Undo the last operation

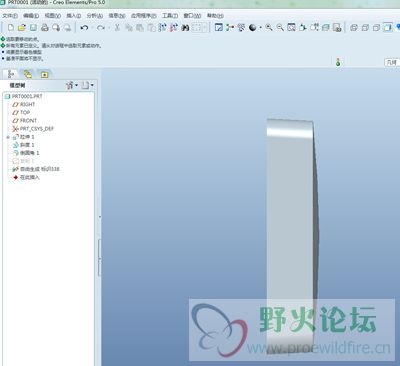tap(84, 28)
